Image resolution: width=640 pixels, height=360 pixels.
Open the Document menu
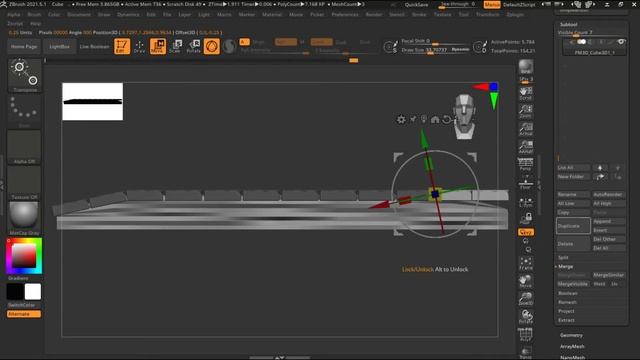pyautogui.click(x=79, y=14)
